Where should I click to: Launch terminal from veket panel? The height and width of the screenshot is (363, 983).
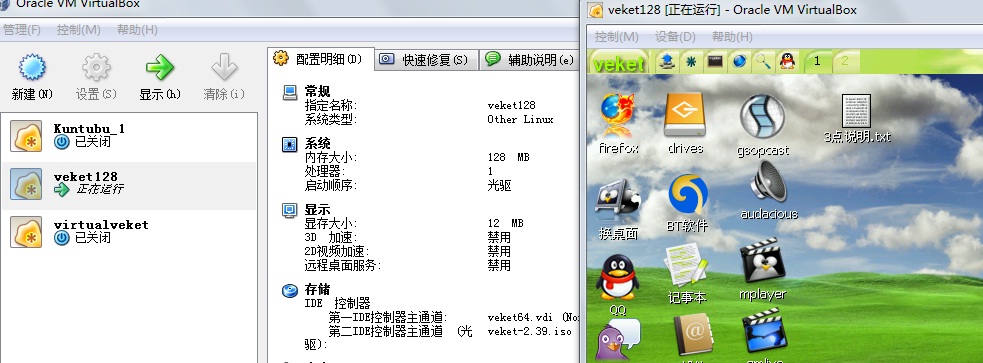[715, 61]
